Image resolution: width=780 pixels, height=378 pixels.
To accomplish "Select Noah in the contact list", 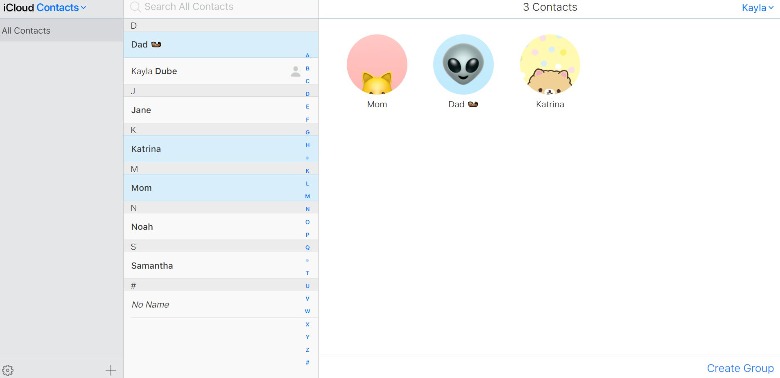I will pos(221,227).
